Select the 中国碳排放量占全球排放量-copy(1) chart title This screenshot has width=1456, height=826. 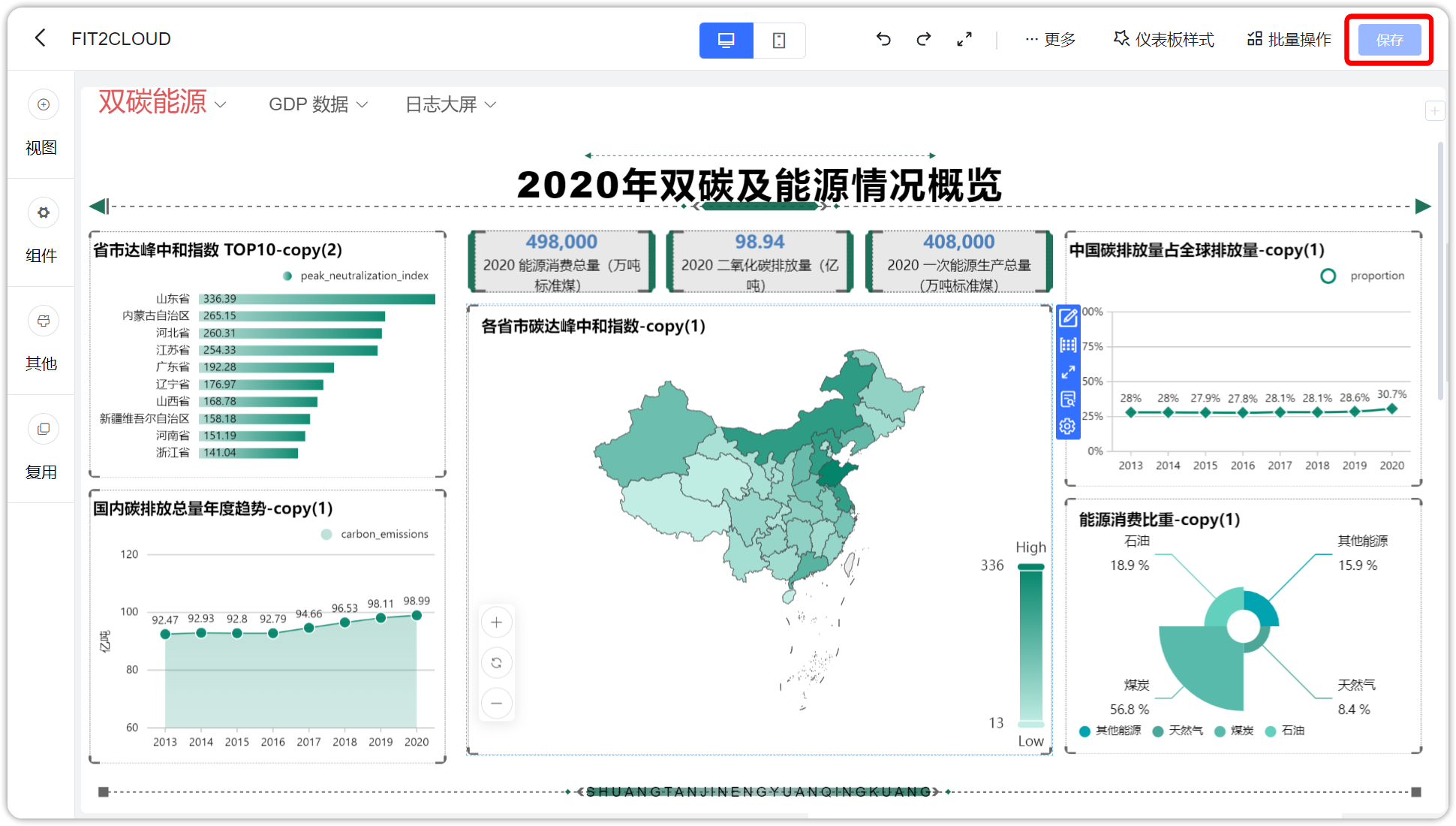pos(1197,250)
